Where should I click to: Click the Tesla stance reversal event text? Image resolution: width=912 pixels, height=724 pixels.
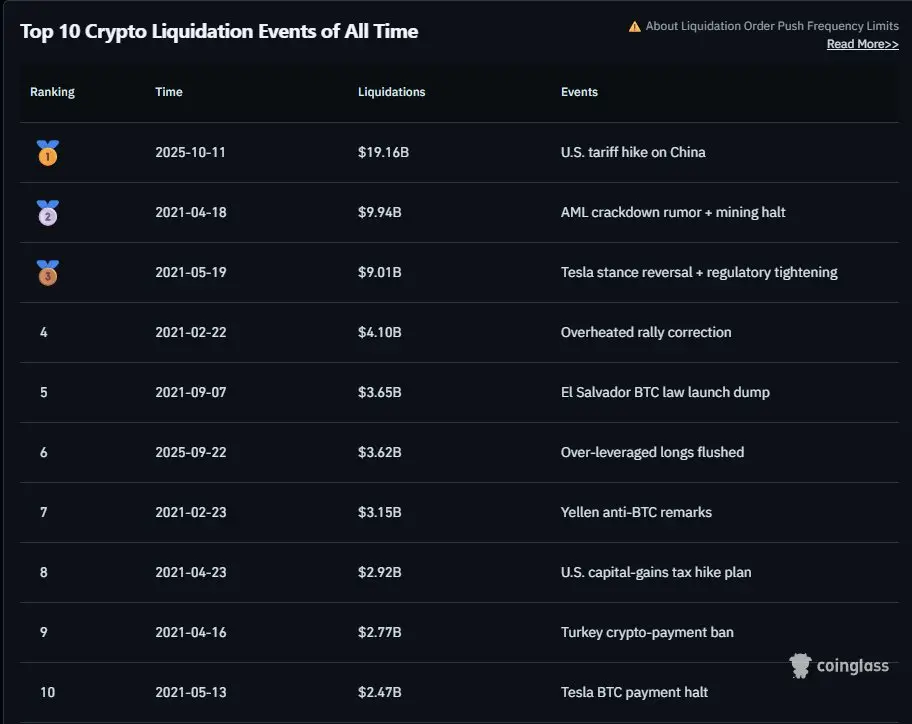coord(699,273)
